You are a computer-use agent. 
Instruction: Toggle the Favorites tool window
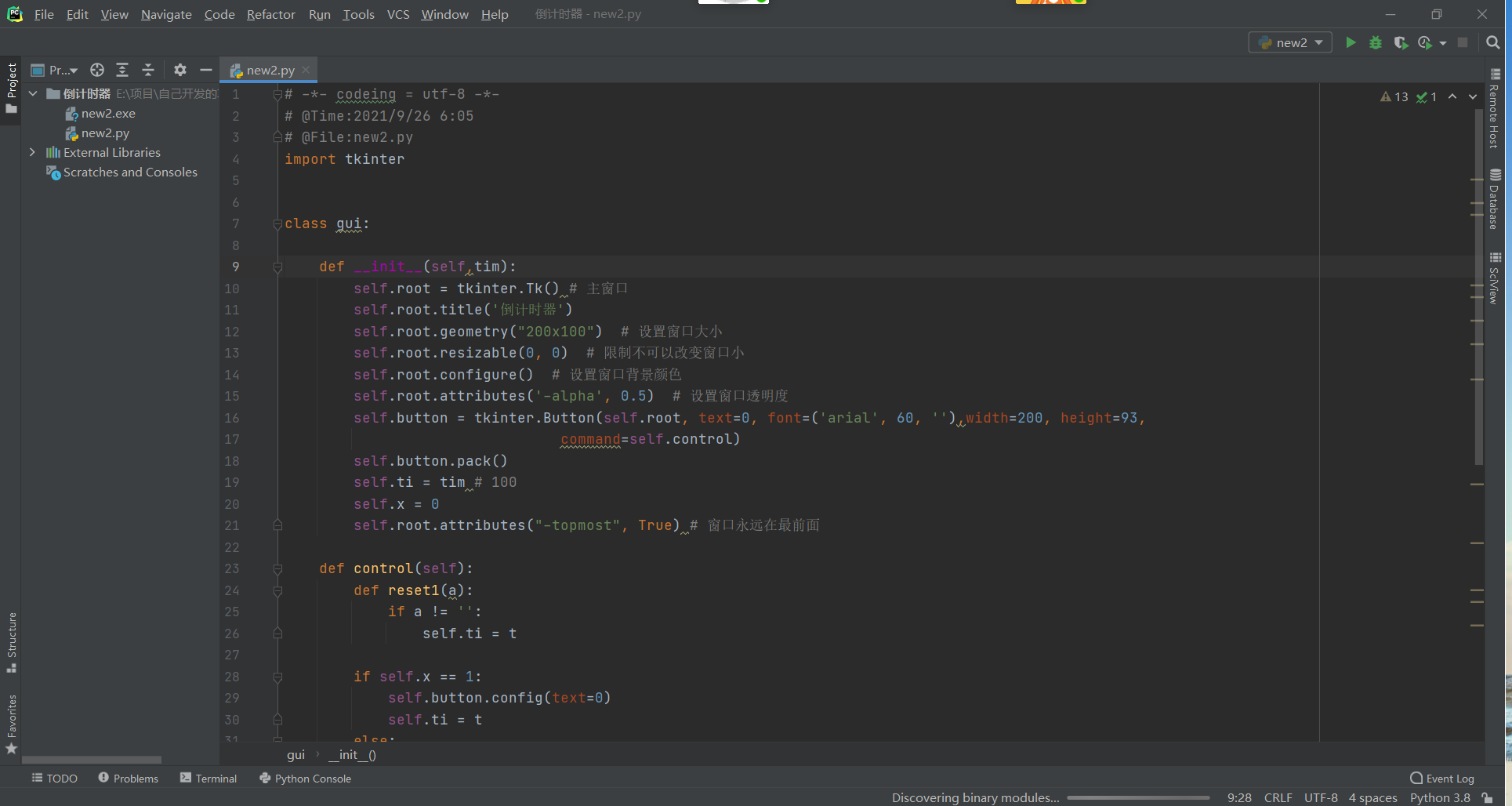coord(11,724)
